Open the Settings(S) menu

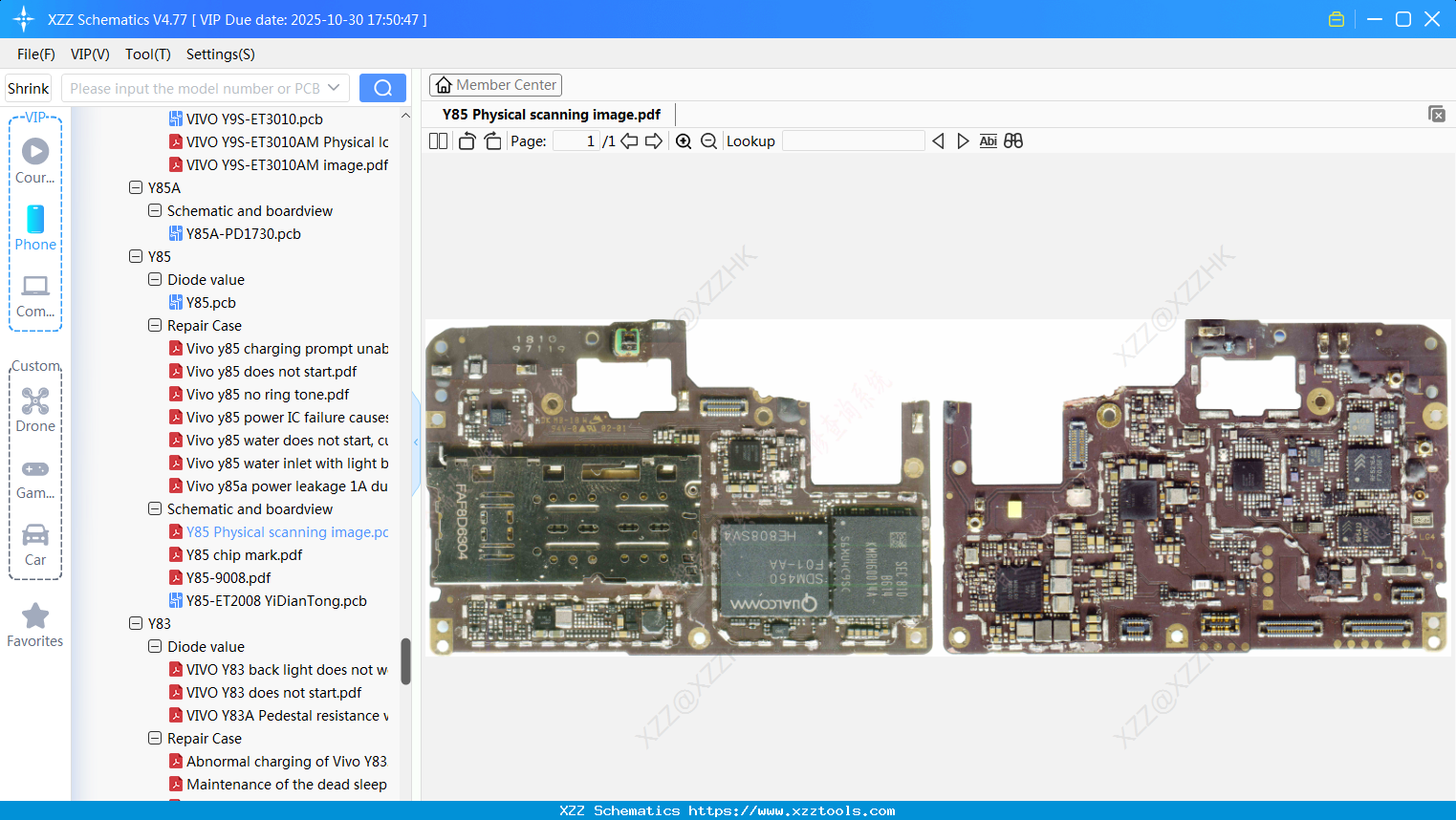tap(220, 54)
